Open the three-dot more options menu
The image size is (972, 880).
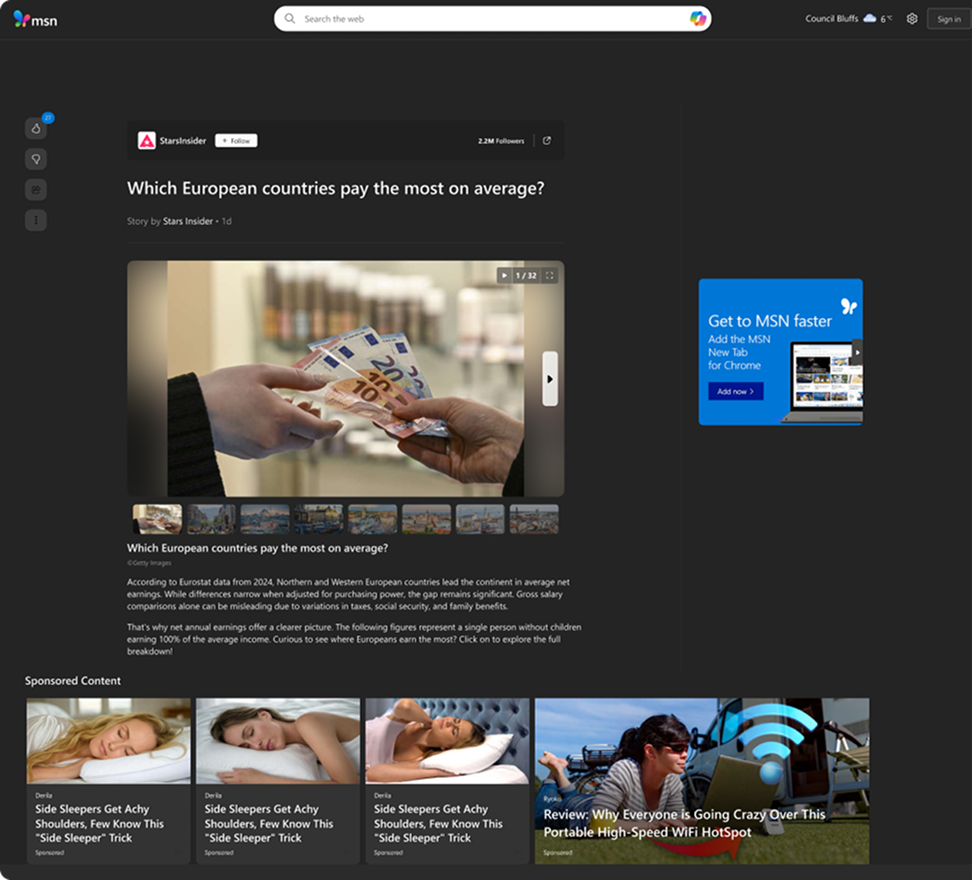pyautogui.click(x=36, y=220)
